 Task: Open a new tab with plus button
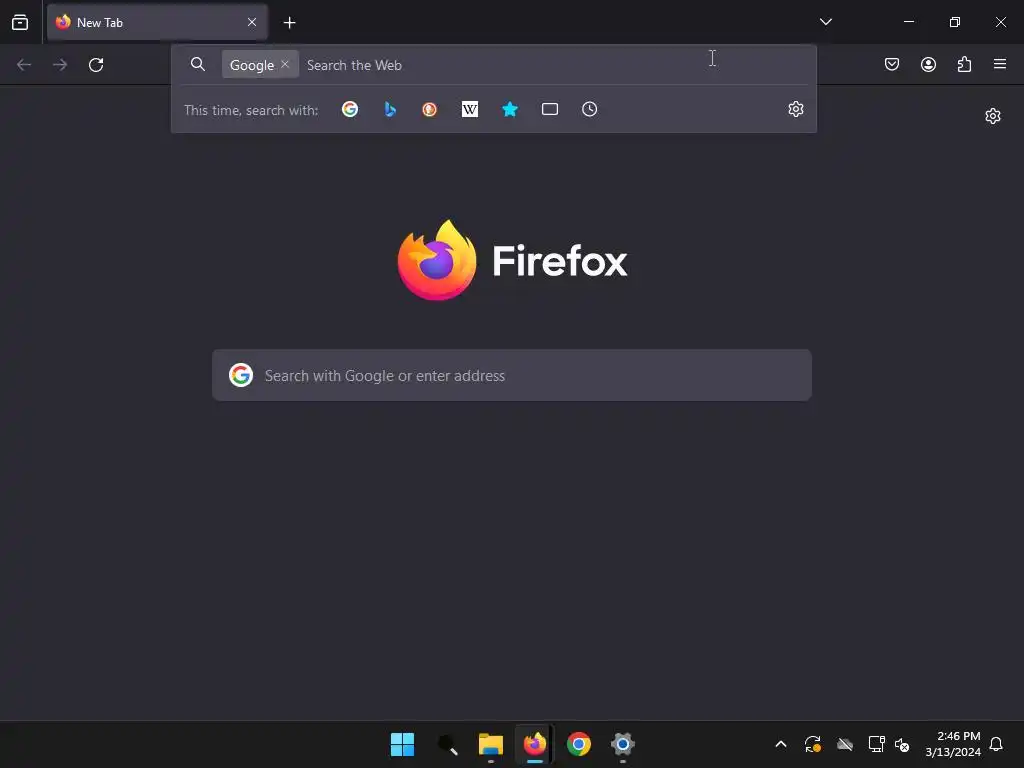point(289,23)
